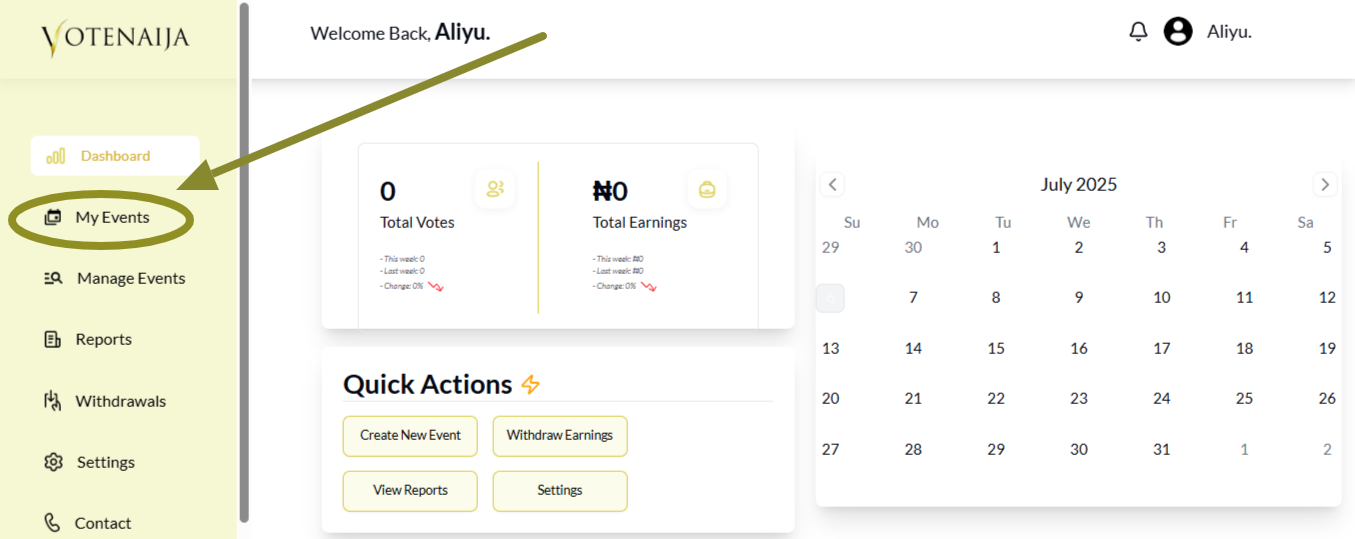Click the Manage Events search-list icon
This screenshot has height=539, width=1355.
54,278
